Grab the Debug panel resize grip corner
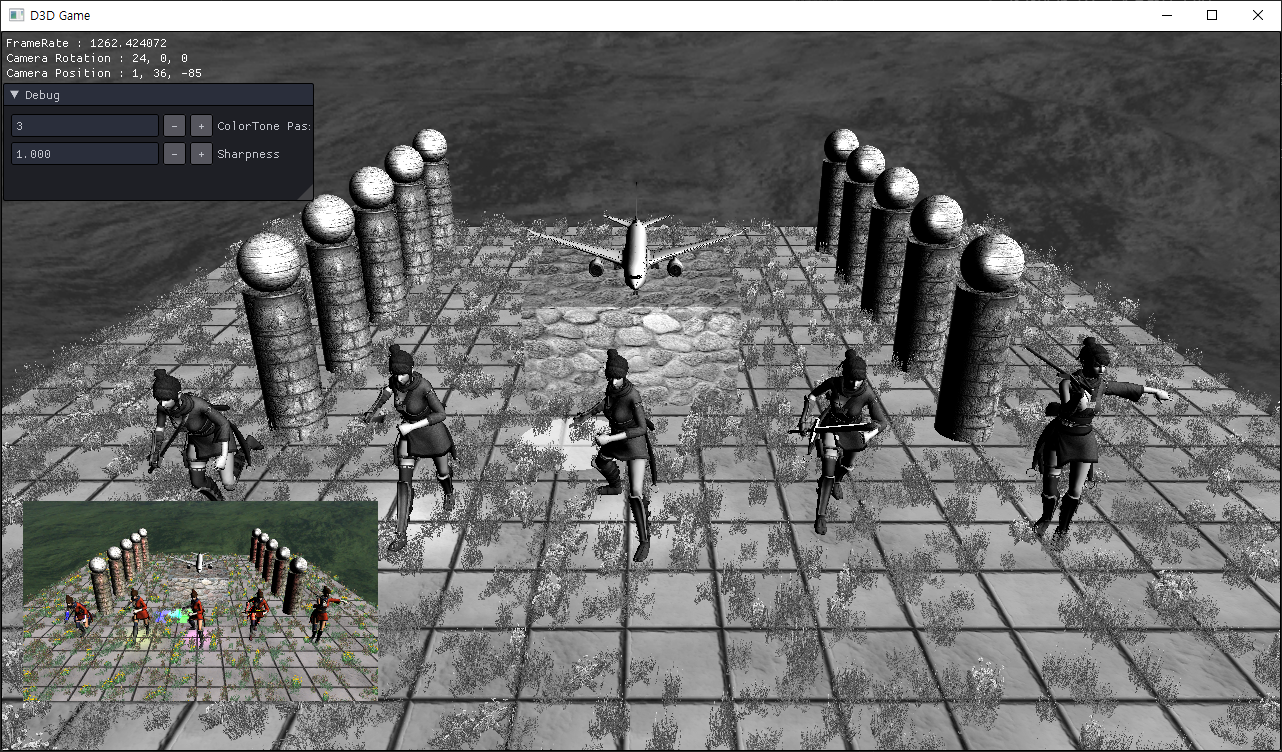 coord(306,193)
